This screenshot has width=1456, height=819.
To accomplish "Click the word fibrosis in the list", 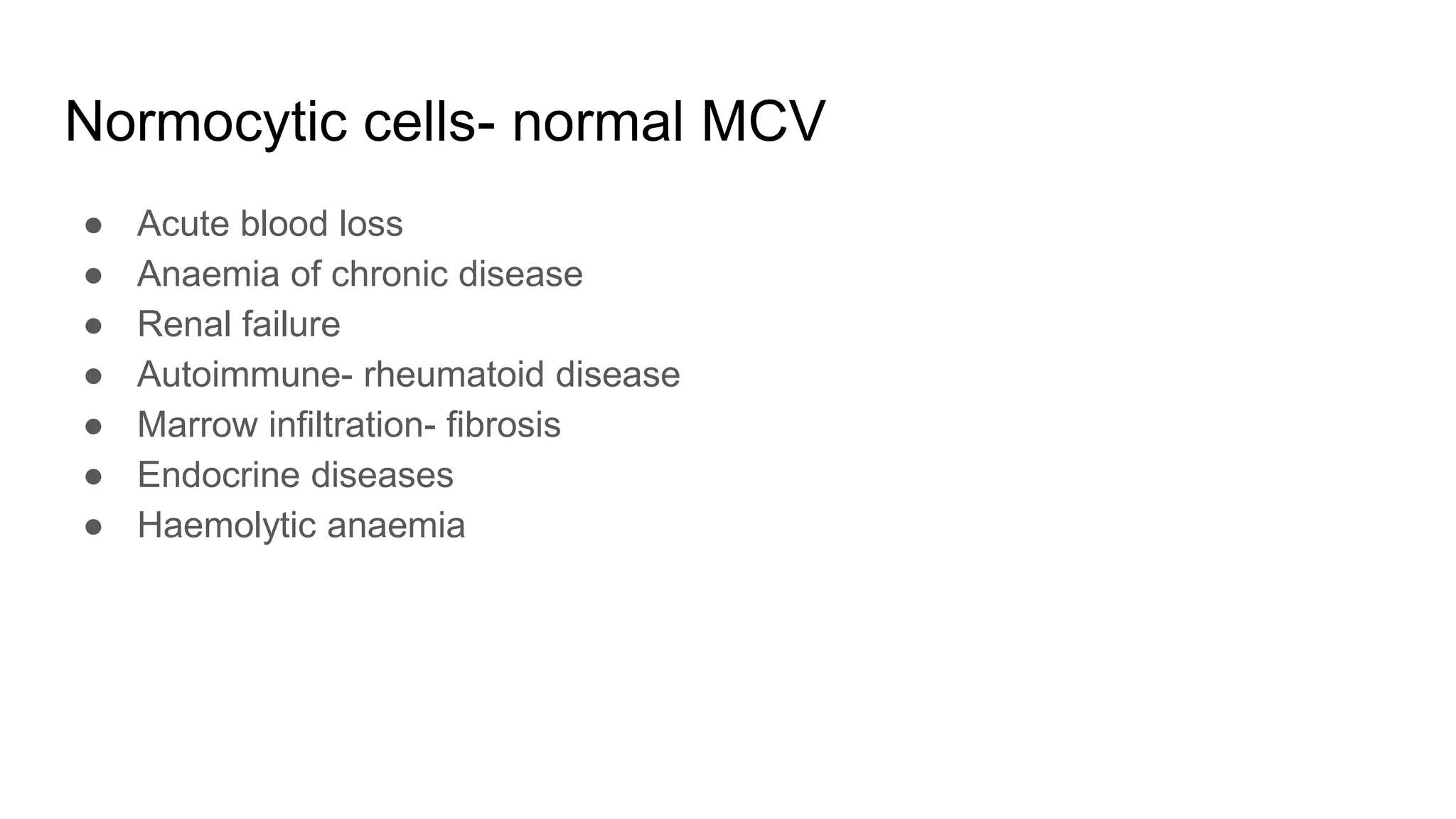I will click(x=503, y=424).
